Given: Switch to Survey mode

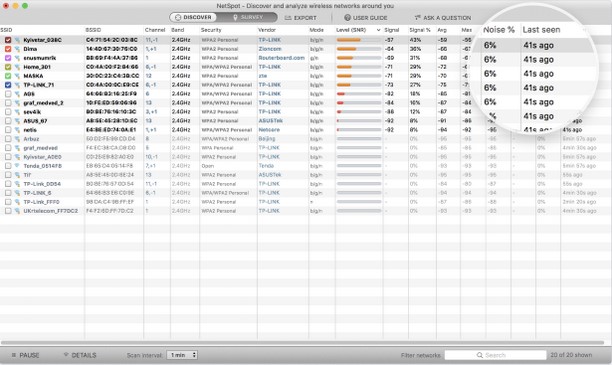Looking at the screenshot, I should [247, 18].
